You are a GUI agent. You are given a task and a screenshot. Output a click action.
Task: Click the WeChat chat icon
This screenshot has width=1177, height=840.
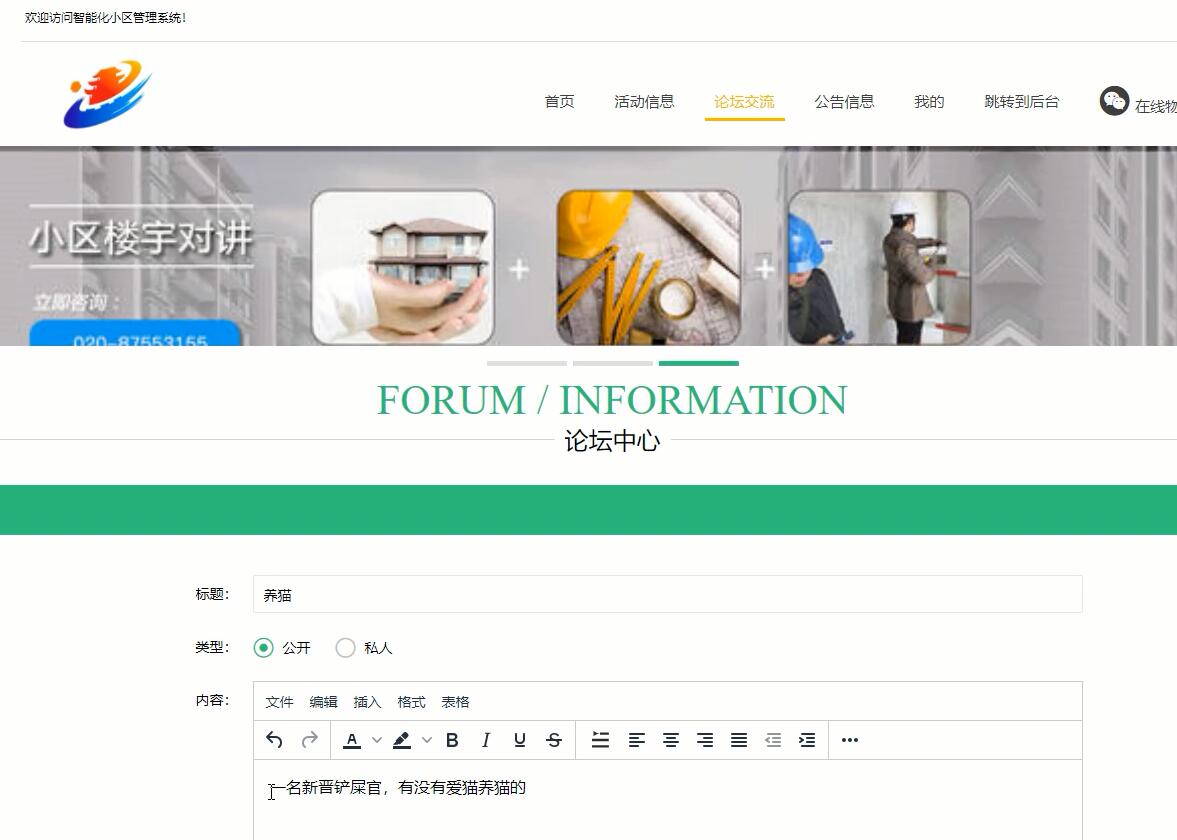point(1114,101)
